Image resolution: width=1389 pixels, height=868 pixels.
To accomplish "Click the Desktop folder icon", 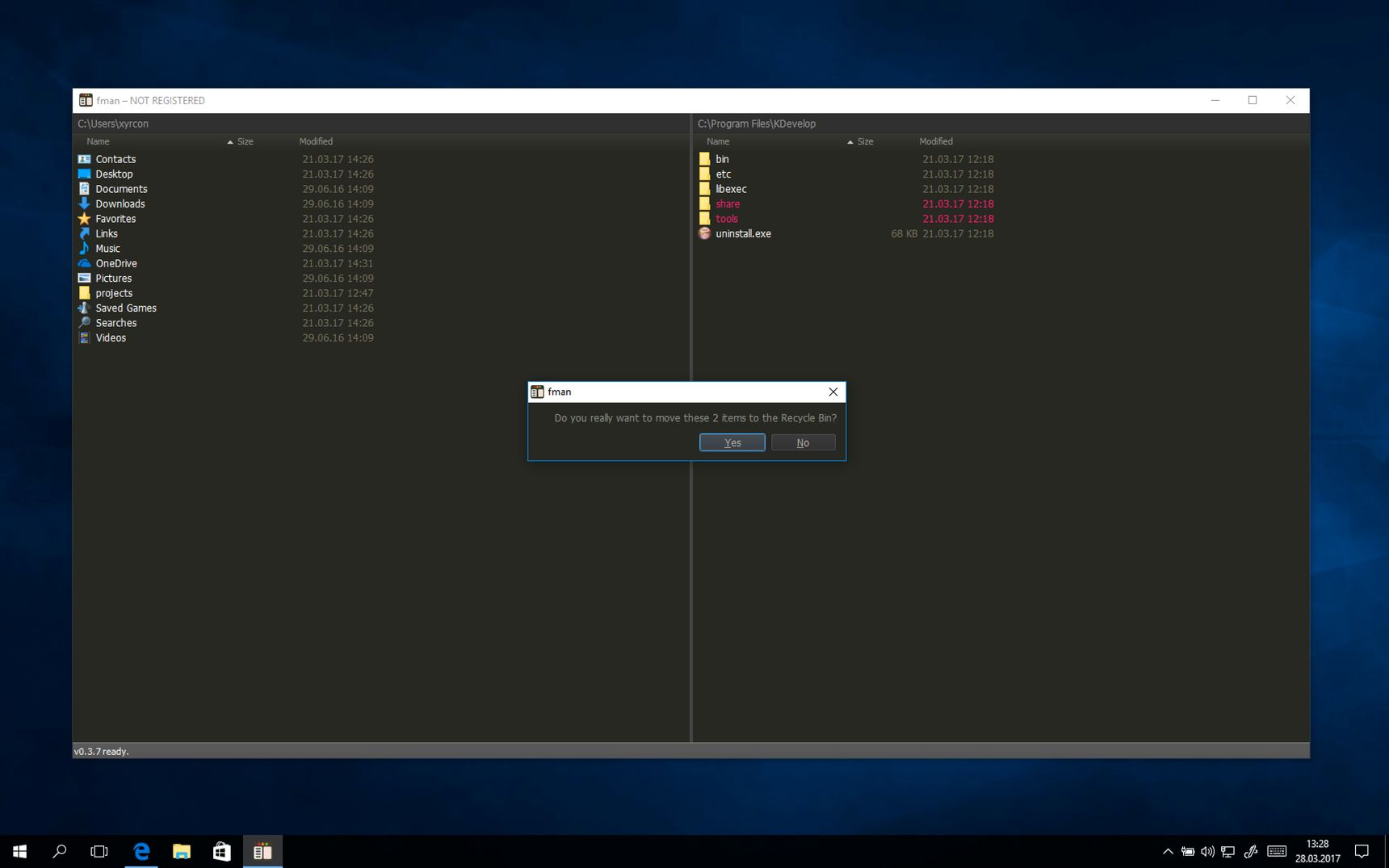I will click(x=84, y=174).
